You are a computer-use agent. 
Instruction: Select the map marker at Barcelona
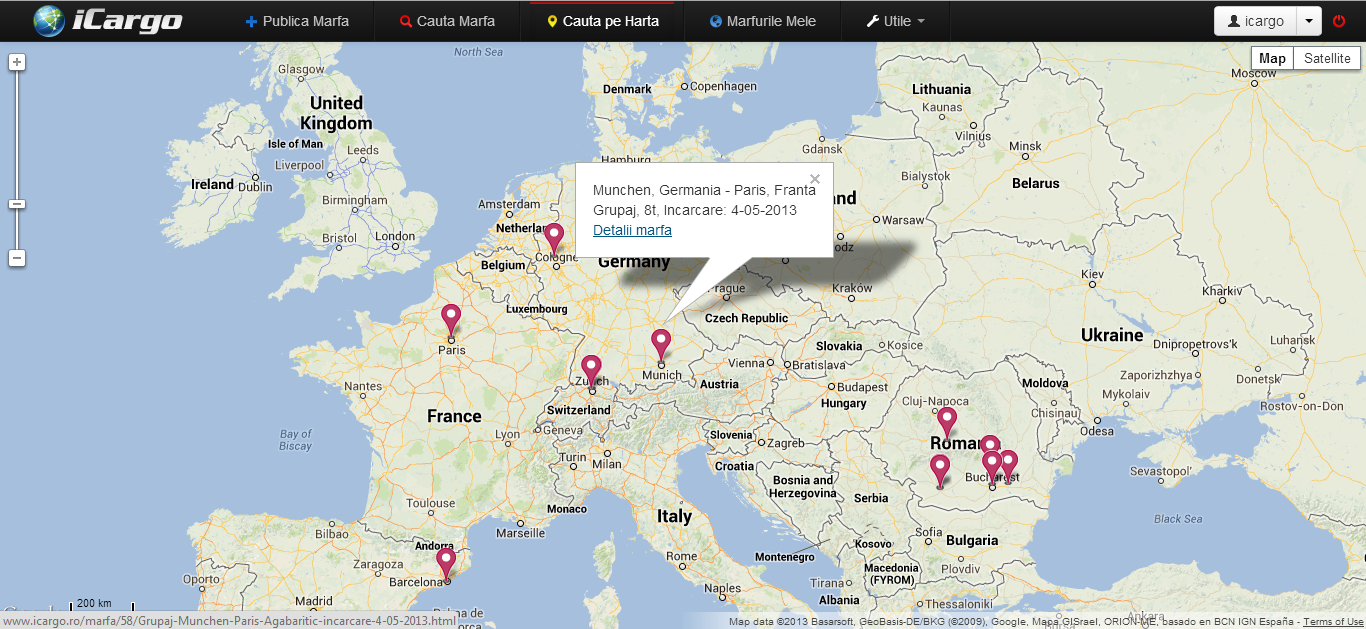click(x=446, y=562)
